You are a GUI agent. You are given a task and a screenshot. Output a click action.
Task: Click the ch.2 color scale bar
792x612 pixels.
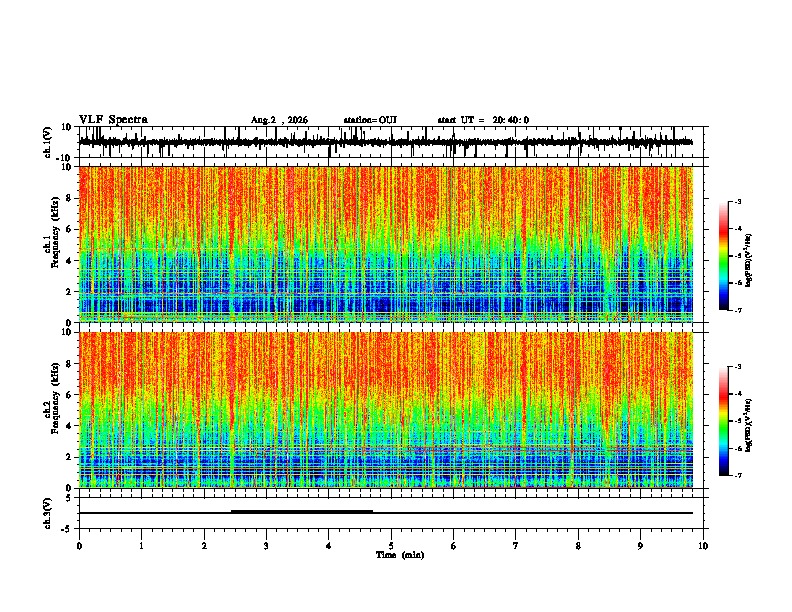click(724, 421)
